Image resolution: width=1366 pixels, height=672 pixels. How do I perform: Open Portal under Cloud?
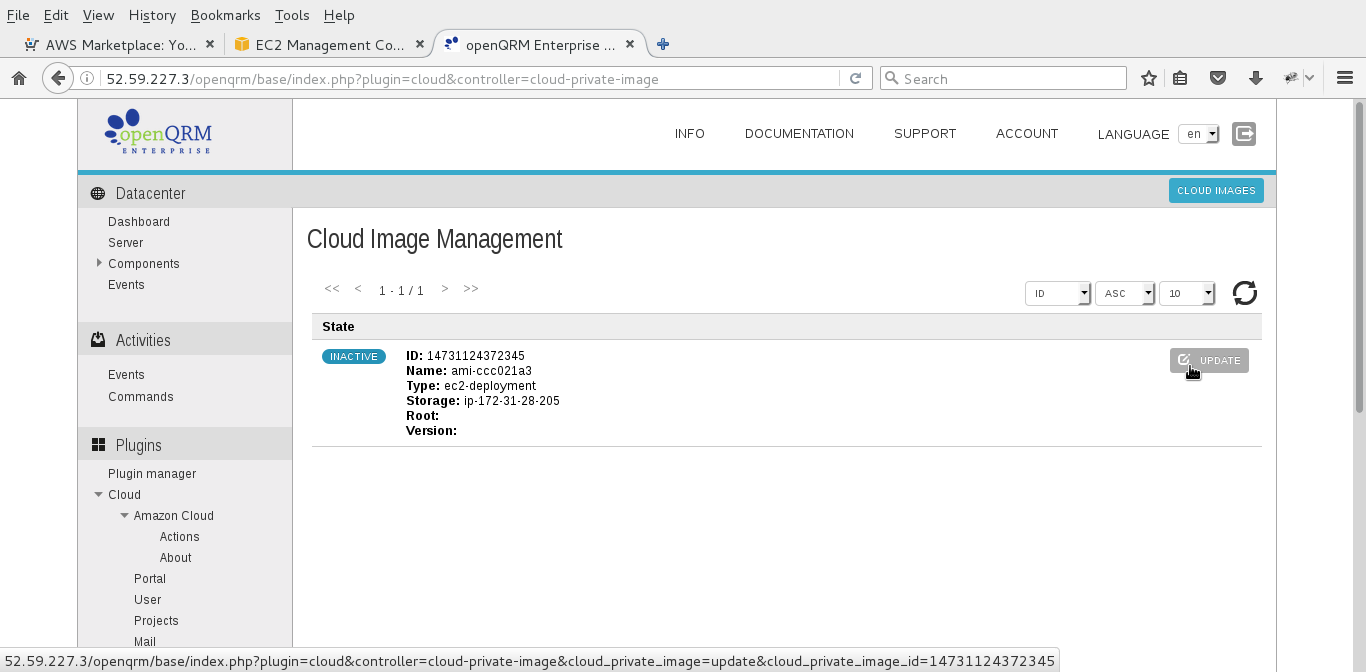[150, 578]
